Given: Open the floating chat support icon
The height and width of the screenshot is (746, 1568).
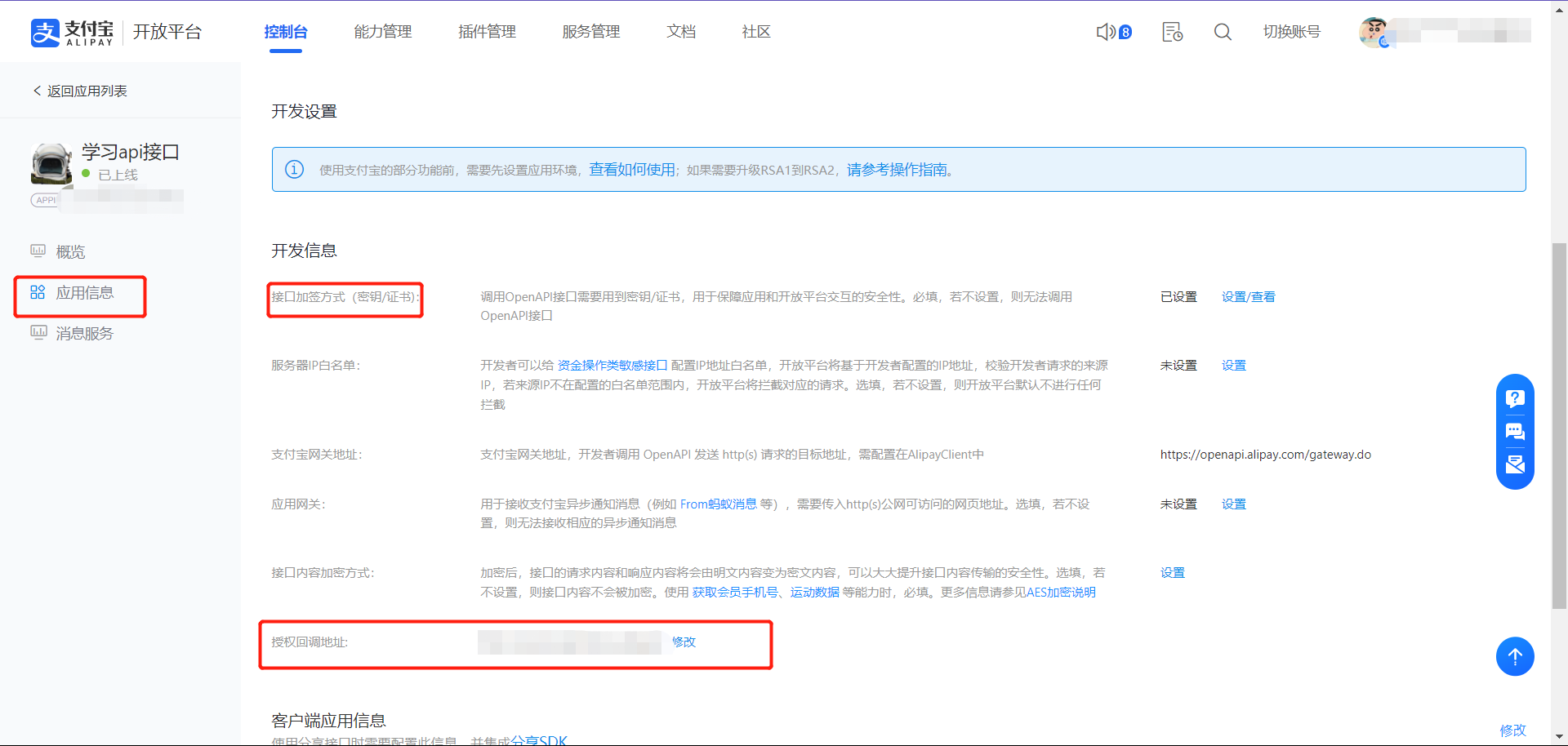Looking at the screenshot, I should (1515, 432).
